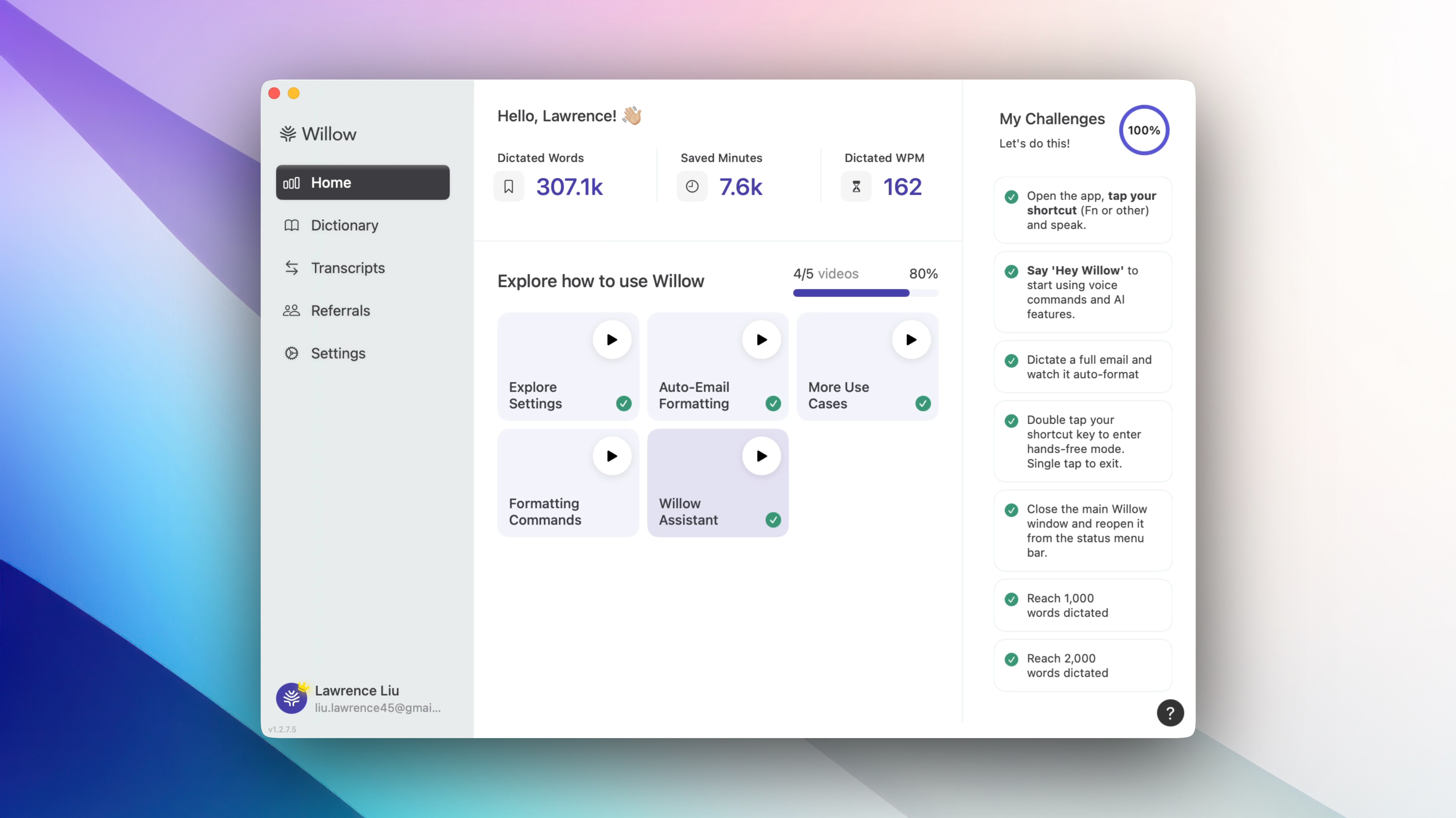Minimize the window with yellow button
The image size is (1456, 818).
click(293, 93)
